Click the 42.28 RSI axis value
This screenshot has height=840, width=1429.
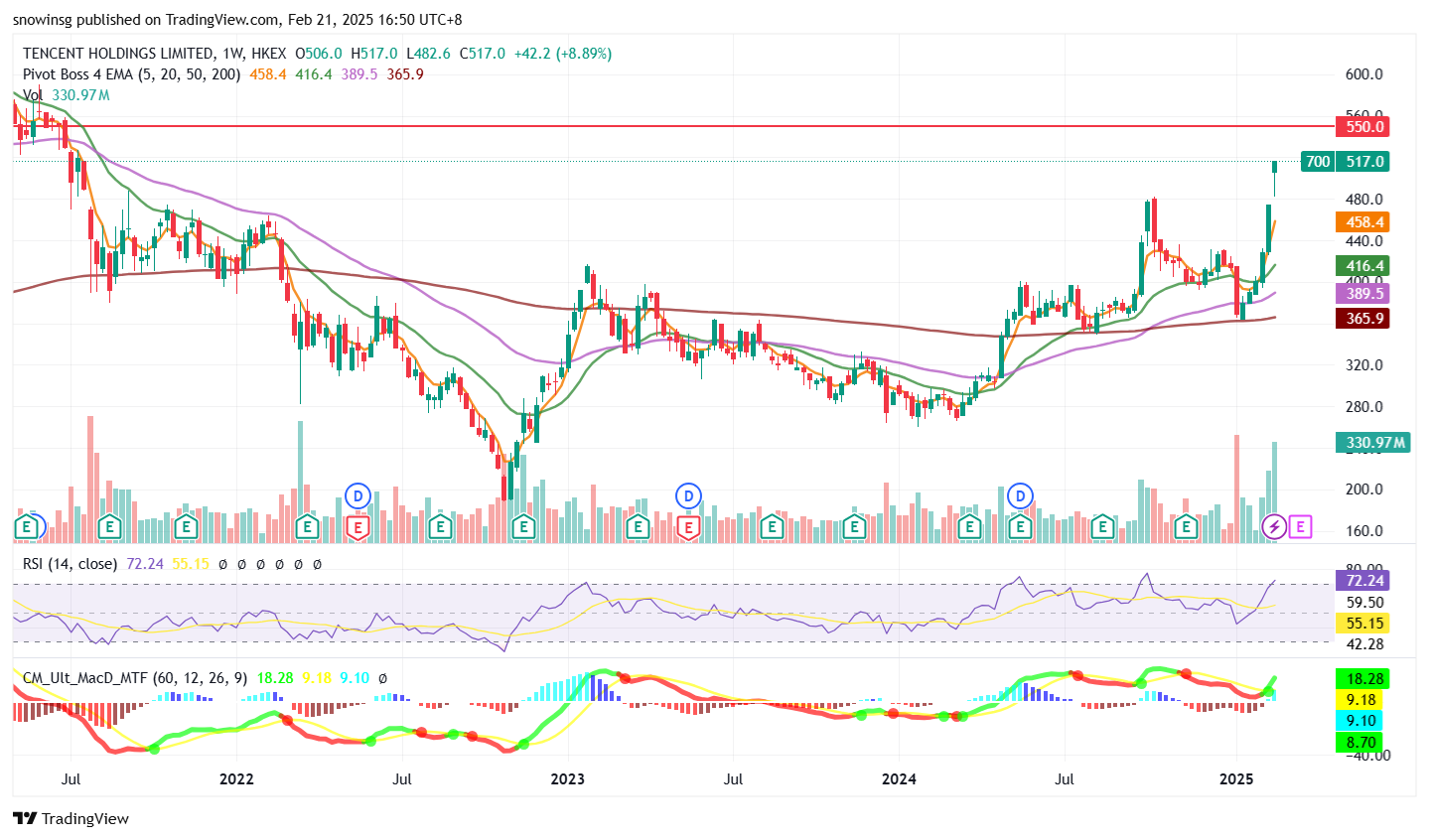click(x=1364, y=643)
